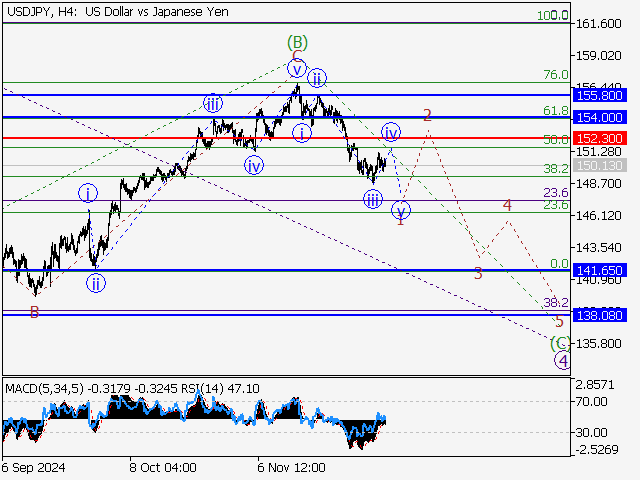Select the green (C) wave label
Viewport: 640px width, 480px height.
point(560,343)
